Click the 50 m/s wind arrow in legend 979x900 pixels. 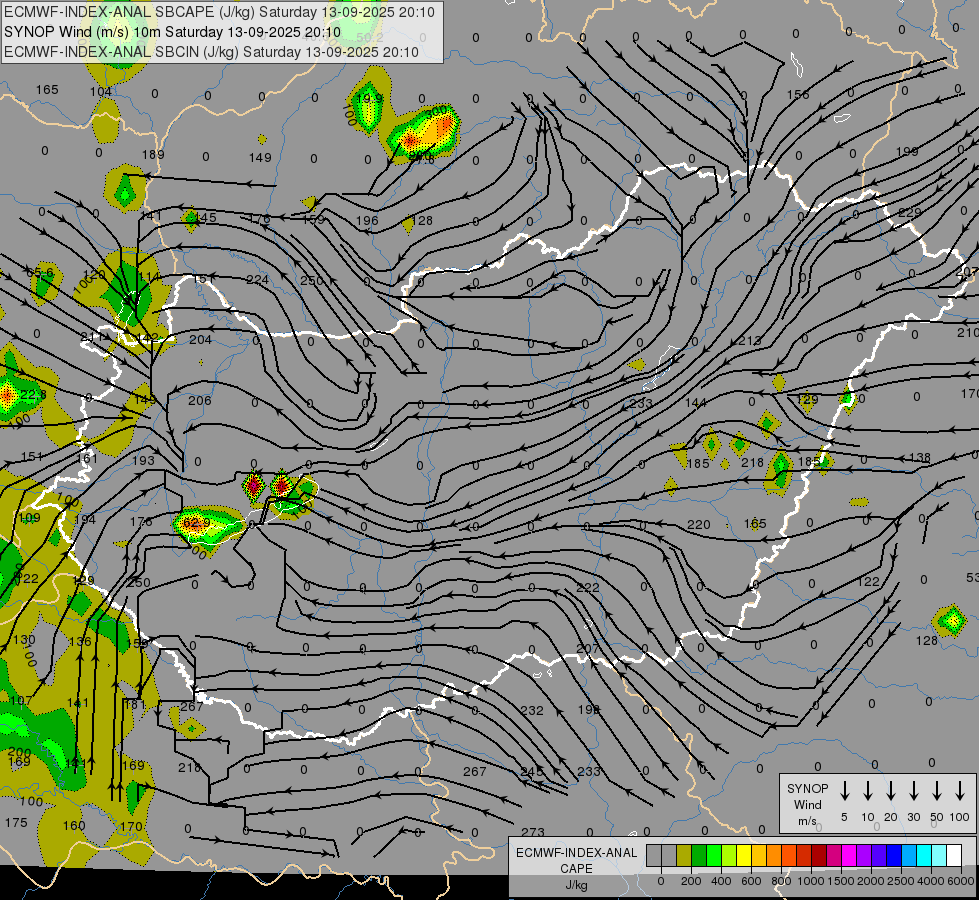coord(937,791)
